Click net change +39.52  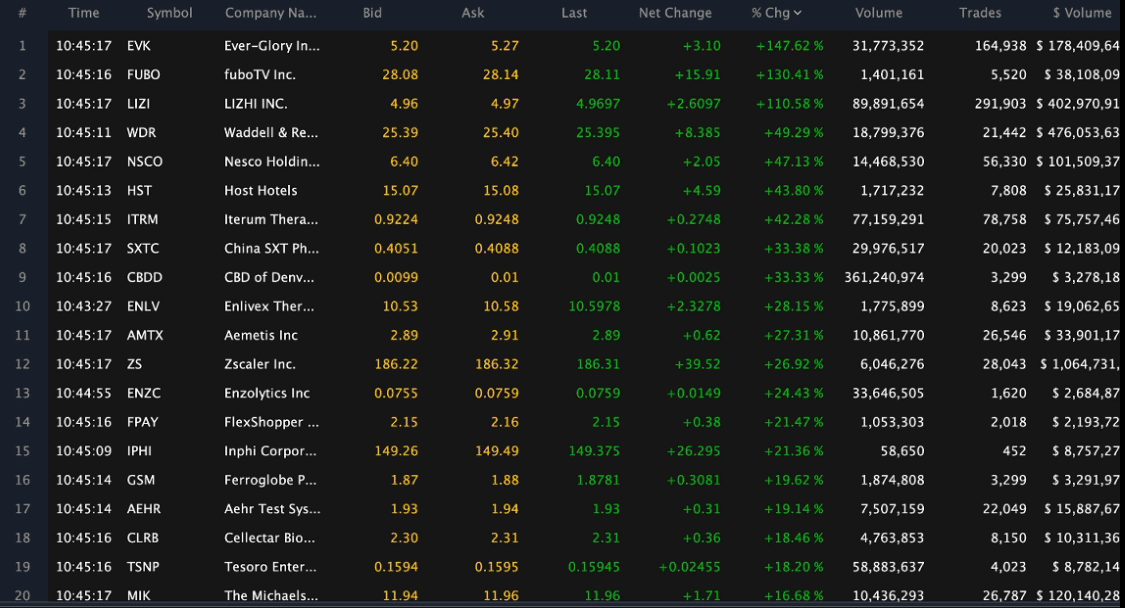697,364
